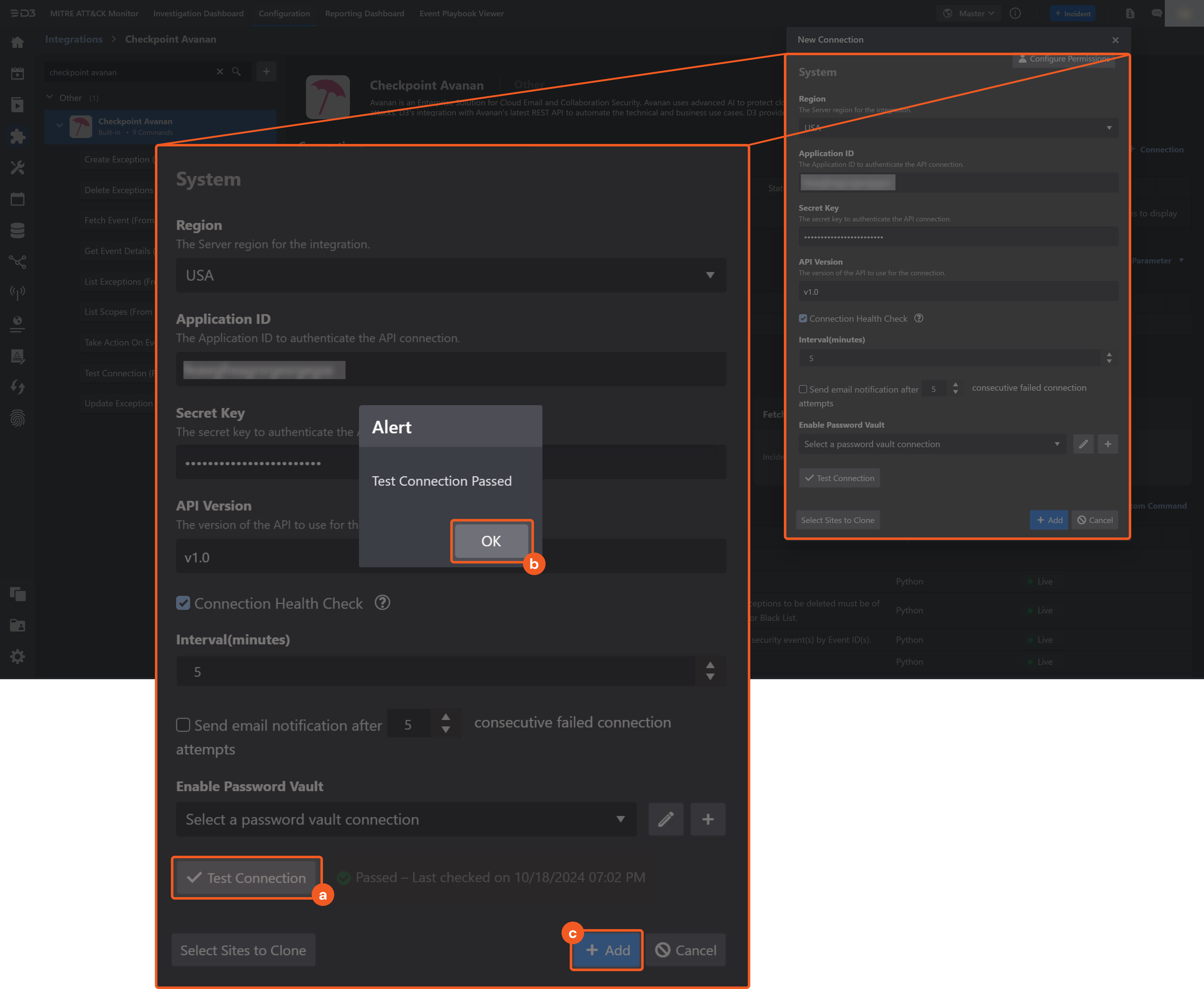Open the utilities wrench icon in sidebar
Image resolution: width=1204 pixels, height=989 pixels.
(18, 167)
